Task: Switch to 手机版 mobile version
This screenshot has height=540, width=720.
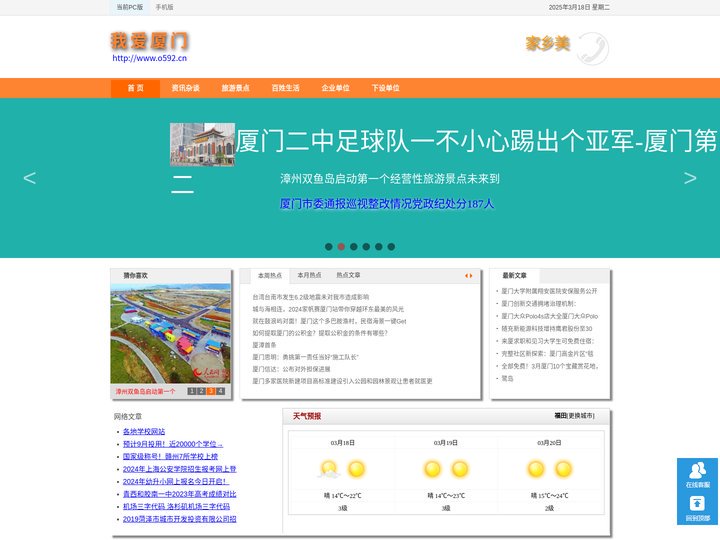Action: [x=164, y=7]
